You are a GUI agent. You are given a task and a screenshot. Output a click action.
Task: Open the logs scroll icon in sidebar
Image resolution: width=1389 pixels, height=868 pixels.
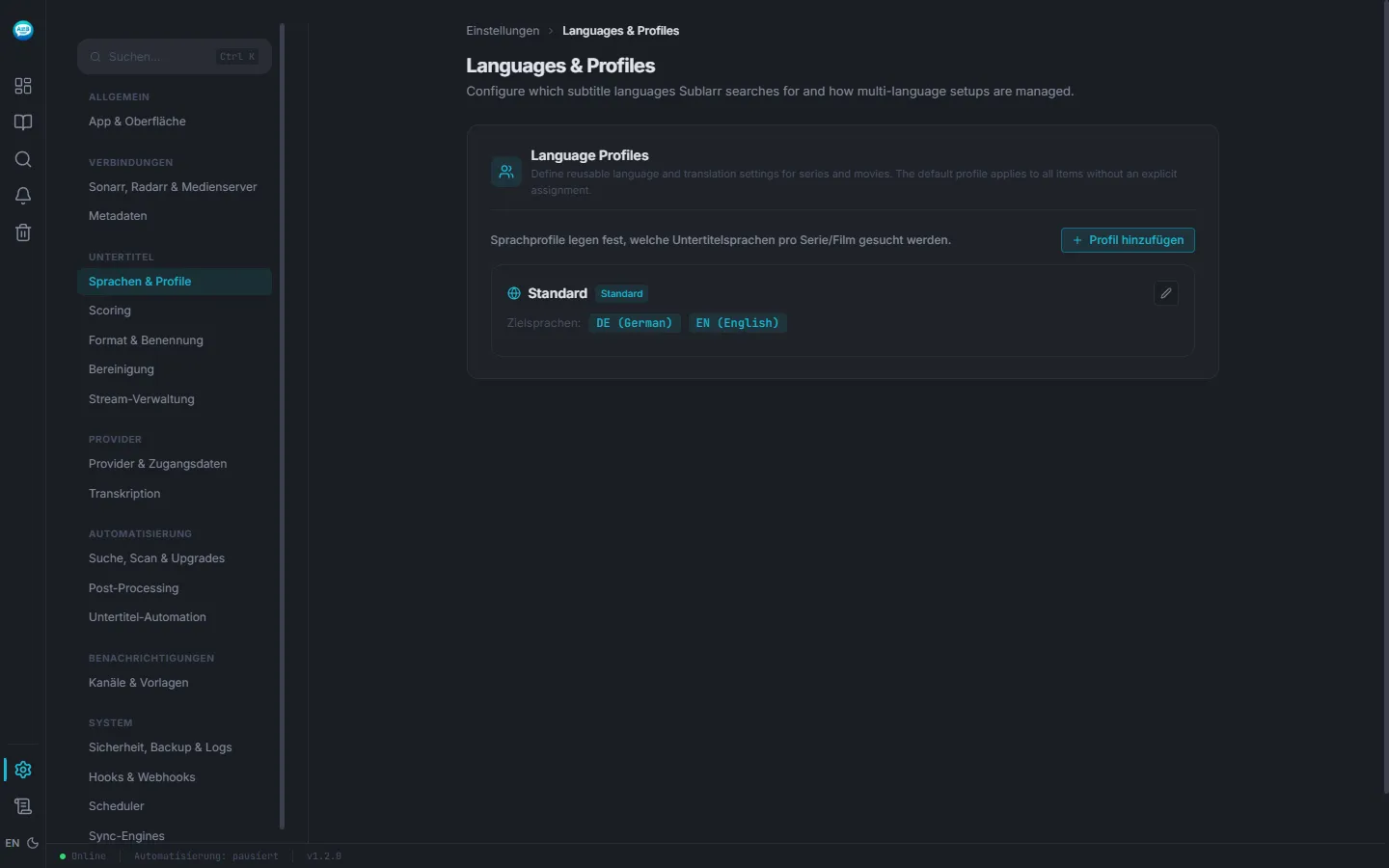[x=23, y=806]
